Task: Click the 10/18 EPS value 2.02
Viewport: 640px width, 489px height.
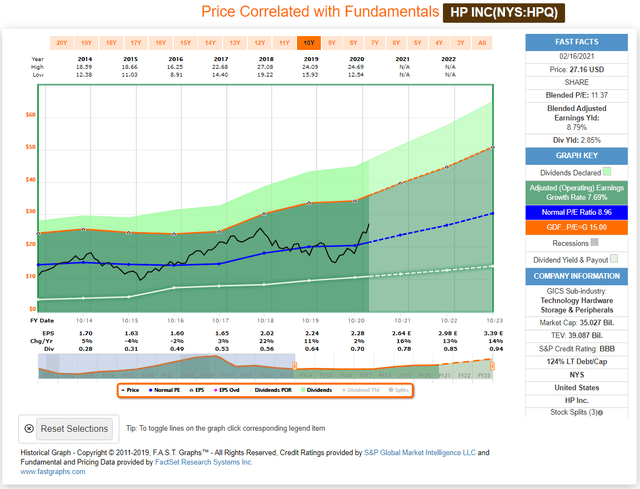Action: (x=267, y=333)
